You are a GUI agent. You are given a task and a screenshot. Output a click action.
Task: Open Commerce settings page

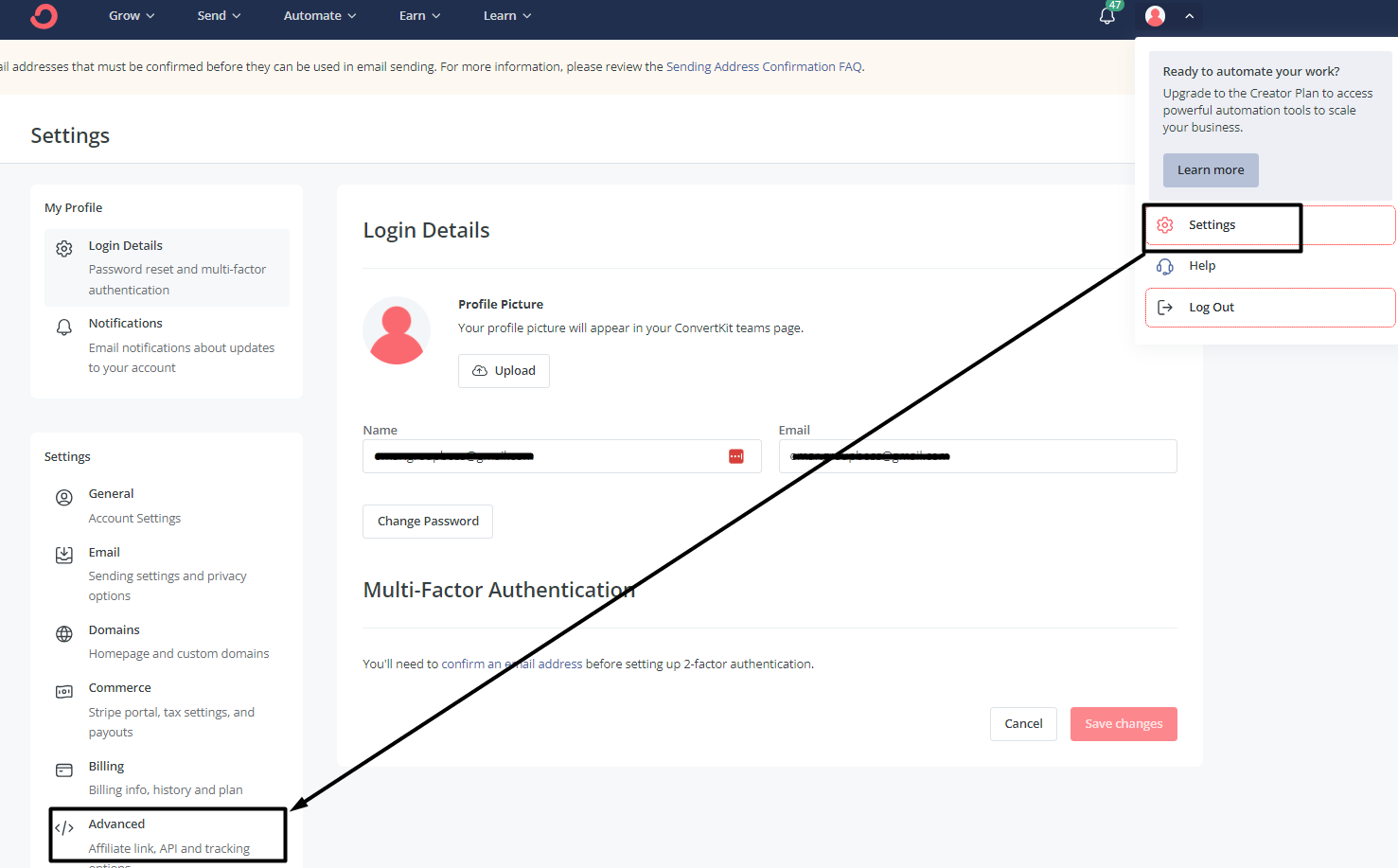tap(167, 710)
